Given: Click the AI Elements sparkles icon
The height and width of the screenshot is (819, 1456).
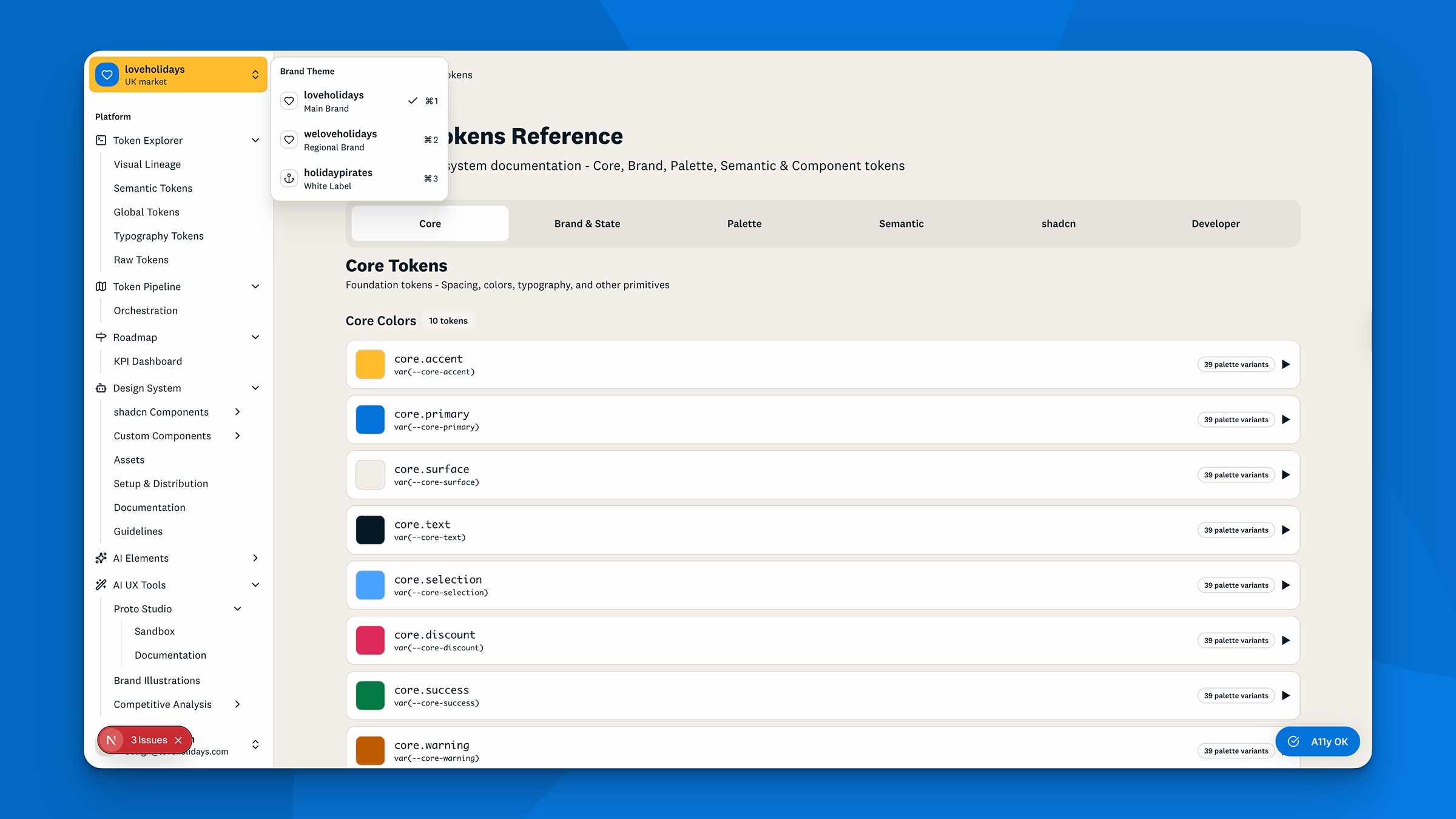Looking at the screenshot, I should [101, 558].
